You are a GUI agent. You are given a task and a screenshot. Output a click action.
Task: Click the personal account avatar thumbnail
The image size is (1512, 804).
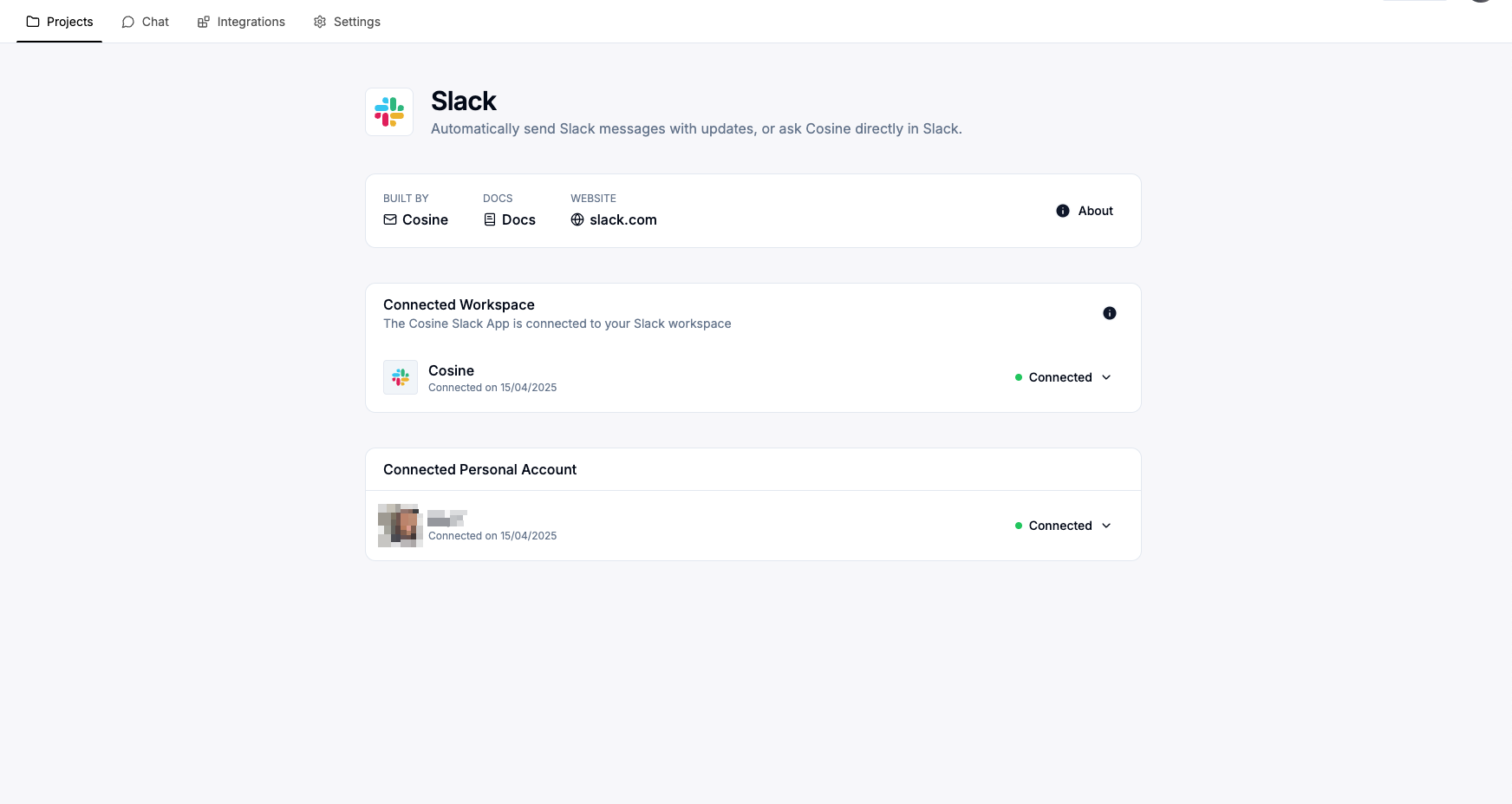pos(401,526)
